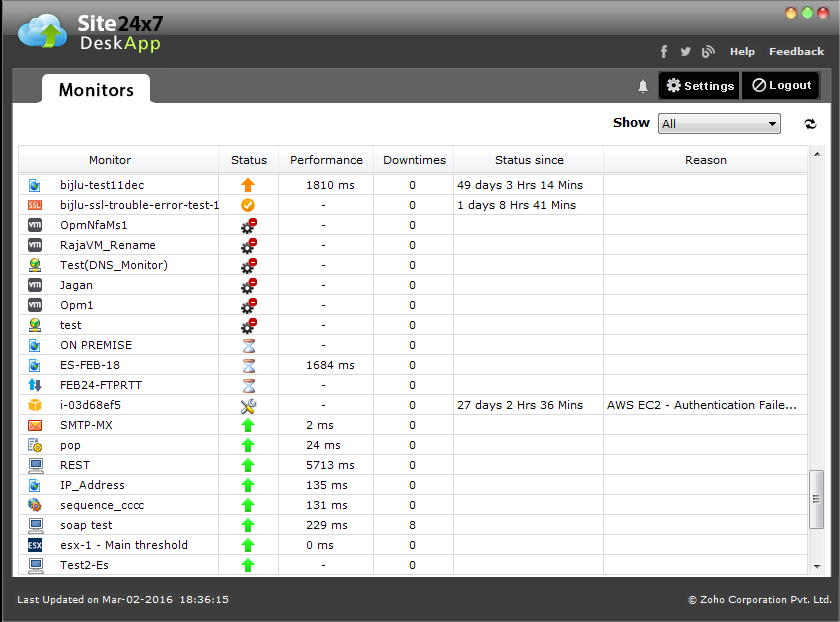
Task: Select the Monitors tab
Action: coord(96,90)
